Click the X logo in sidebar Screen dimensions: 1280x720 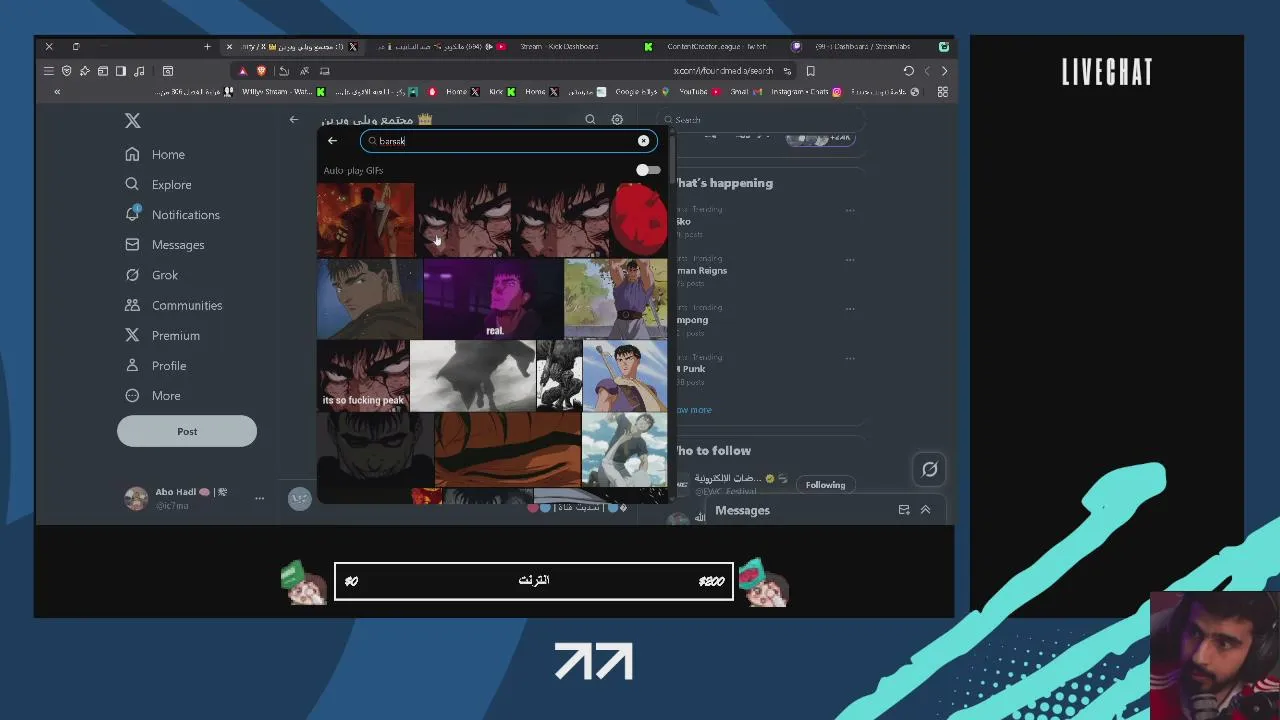point(133,121)
